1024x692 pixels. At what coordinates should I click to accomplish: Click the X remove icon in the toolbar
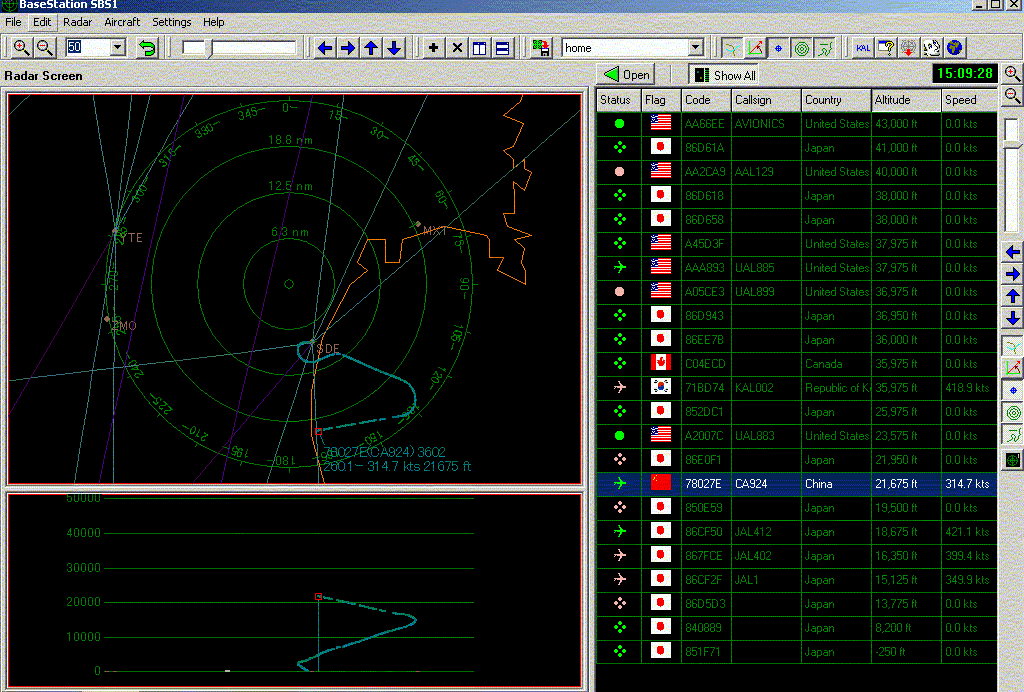click(x=457, y=48)
